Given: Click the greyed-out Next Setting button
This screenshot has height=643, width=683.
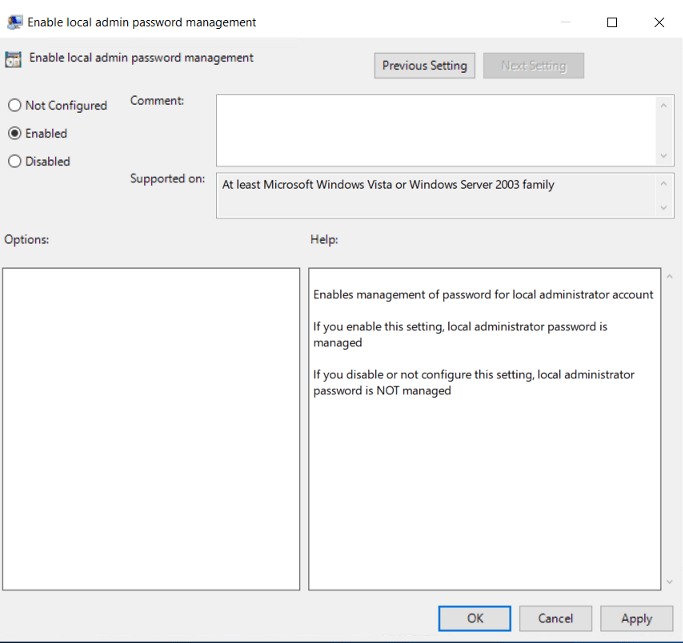Looking at the screenshot, I should tap(533, 66).
